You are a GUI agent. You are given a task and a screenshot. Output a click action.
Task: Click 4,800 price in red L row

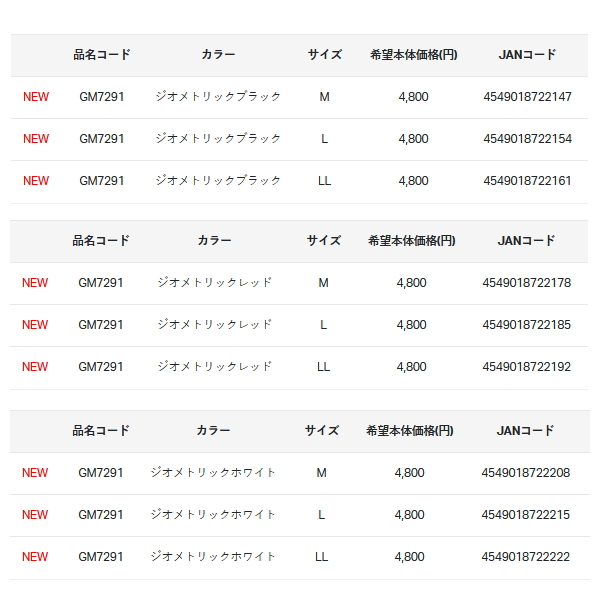(x=411, y=325)
